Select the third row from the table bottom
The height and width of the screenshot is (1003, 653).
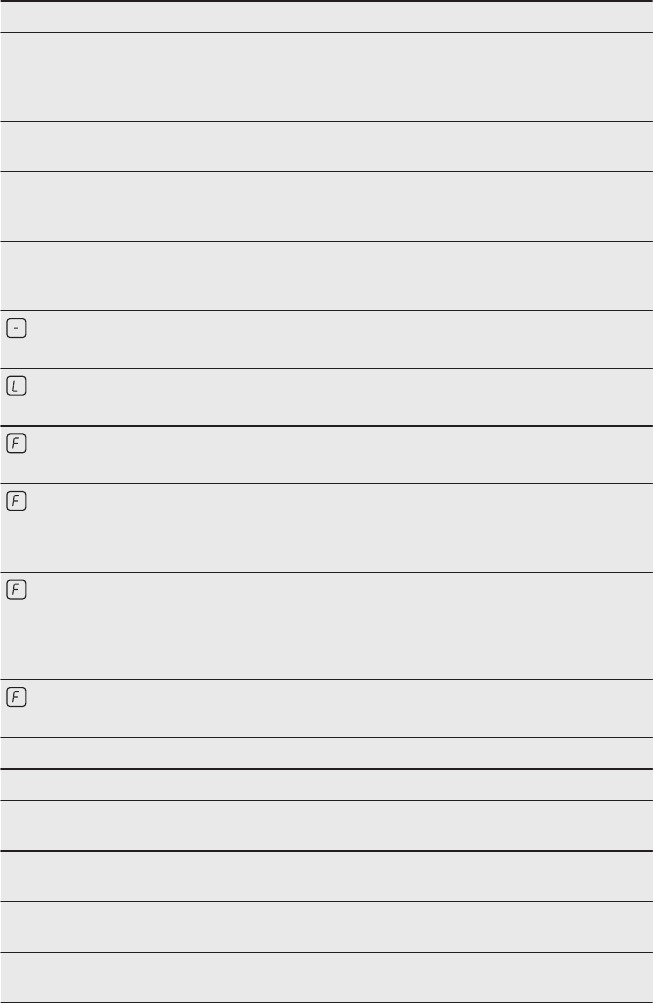point(326,876)
